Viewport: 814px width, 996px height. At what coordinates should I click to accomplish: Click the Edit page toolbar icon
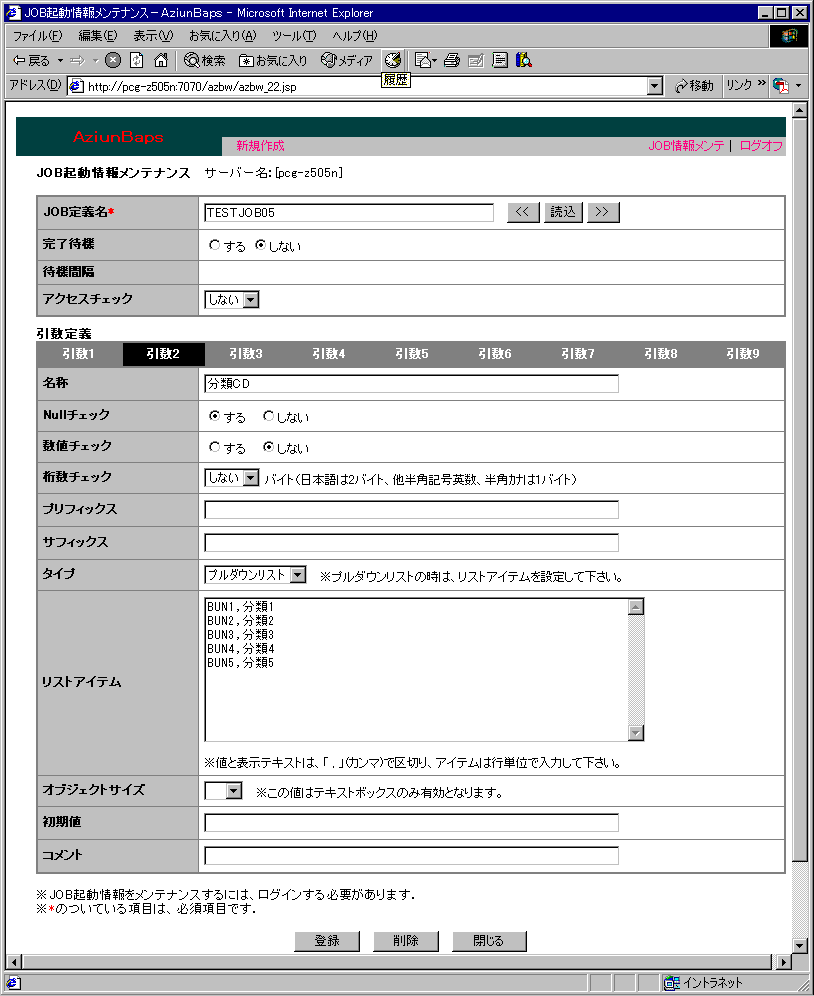pos(475,60)
